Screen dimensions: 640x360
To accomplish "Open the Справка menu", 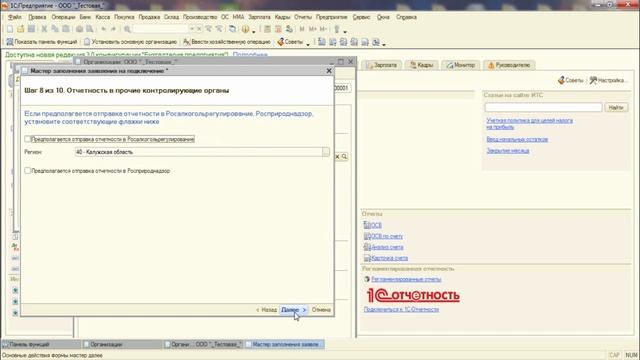I will [x=406, y=17].
